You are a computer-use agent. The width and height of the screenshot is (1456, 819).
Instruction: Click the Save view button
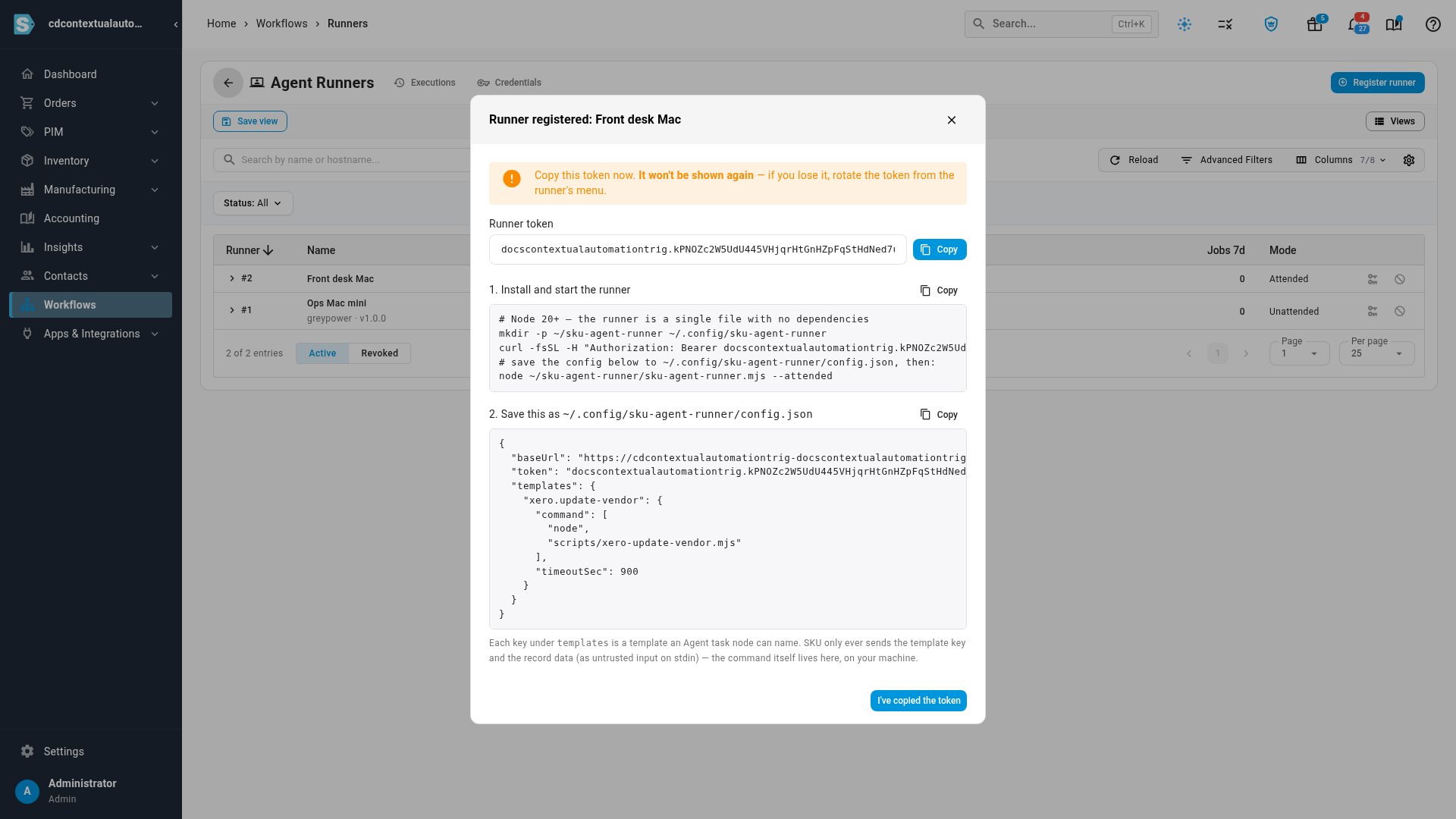click(250, 121)
